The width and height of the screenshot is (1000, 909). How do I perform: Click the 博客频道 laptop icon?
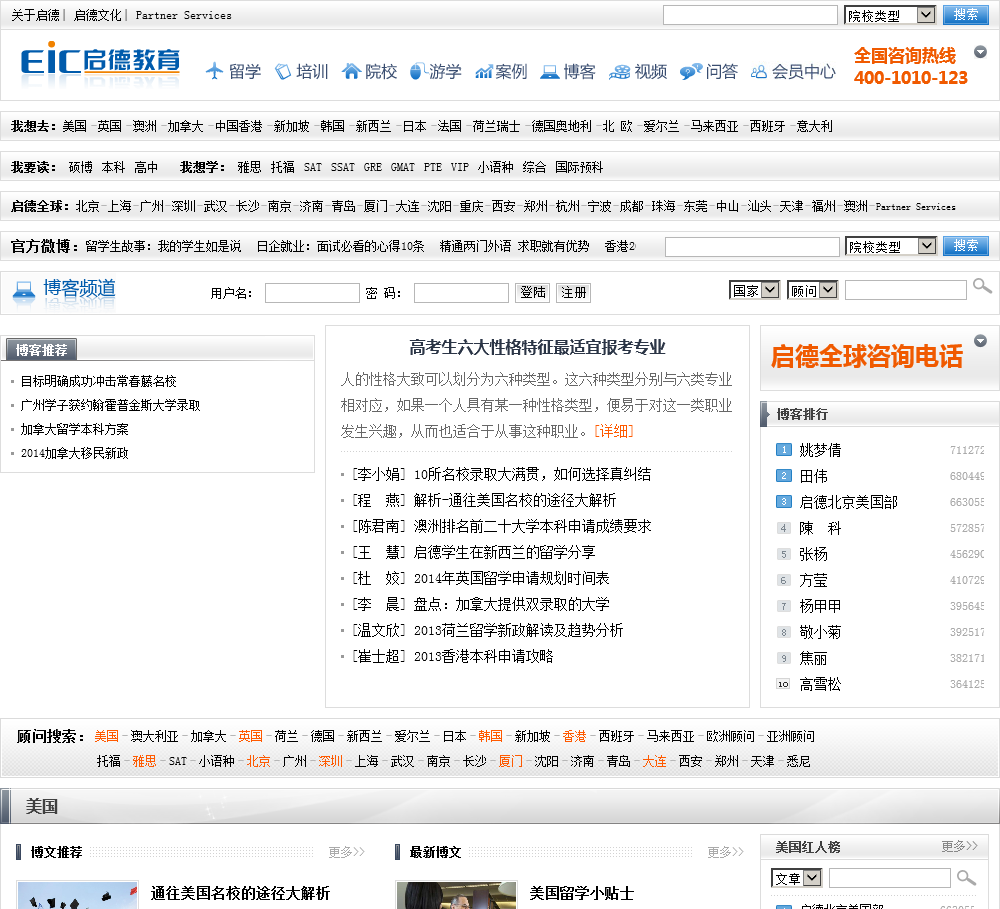pos(24,291)
